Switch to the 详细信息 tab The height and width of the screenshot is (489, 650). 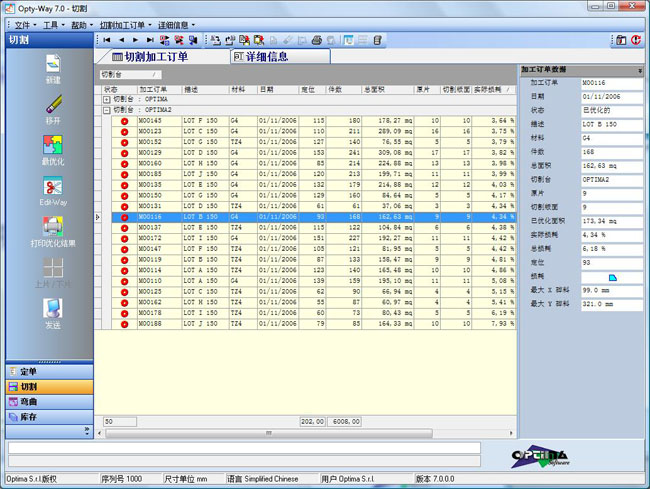pos(280,56)
